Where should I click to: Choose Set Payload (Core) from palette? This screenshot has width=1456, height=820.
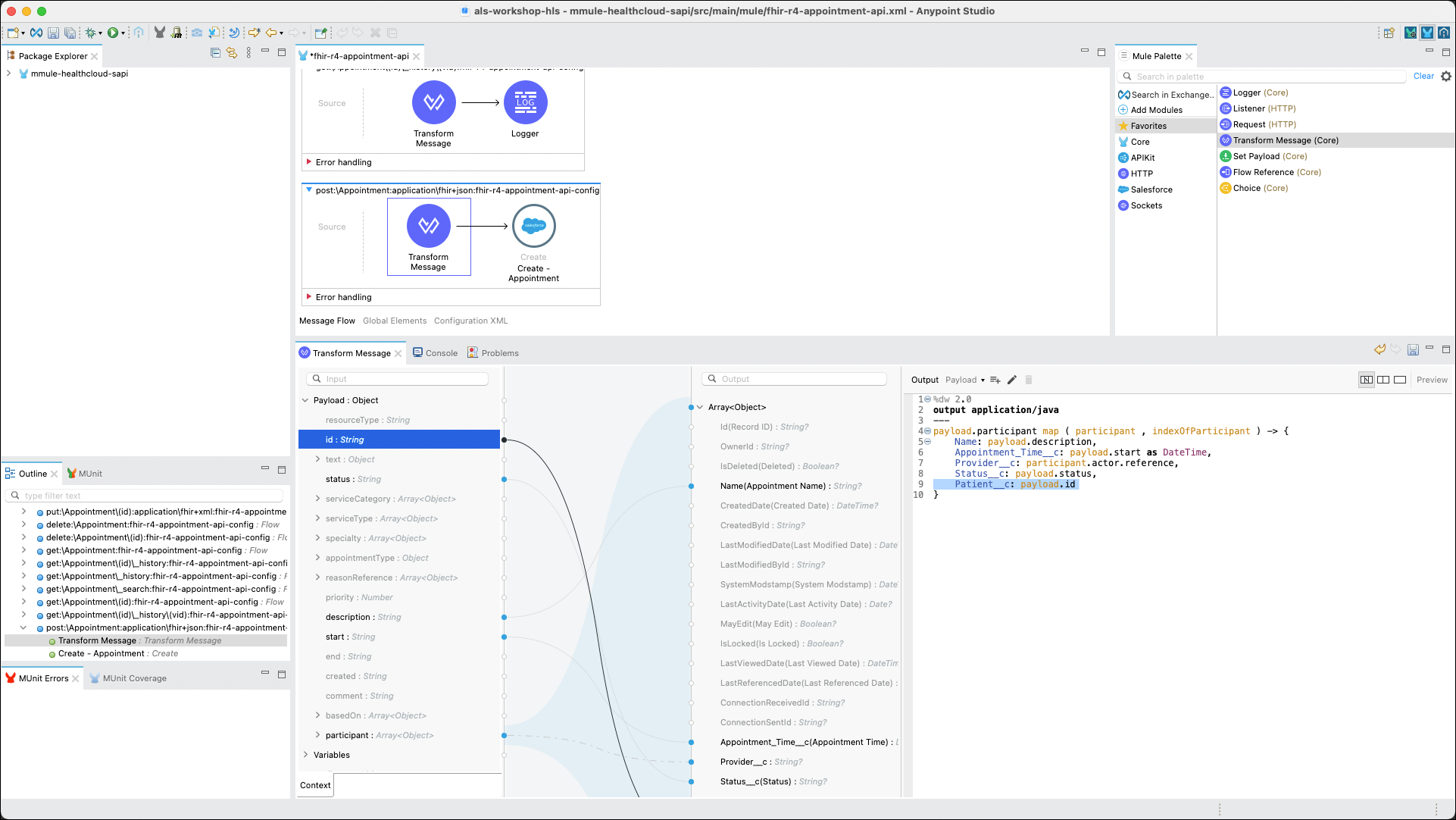coord(1264,156)
